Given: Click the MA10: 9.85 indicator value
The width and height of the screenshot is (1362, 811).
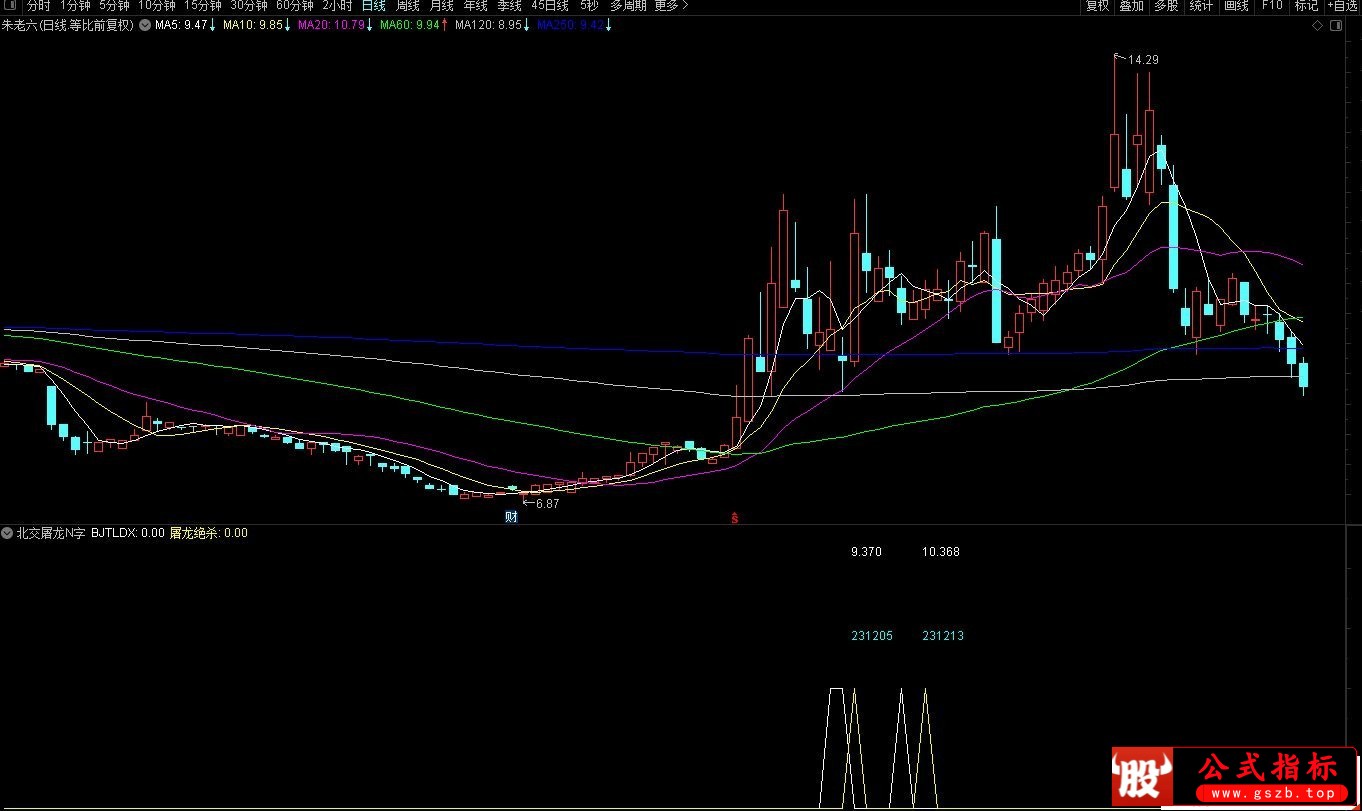Looking at the screenshot, I should coord(253,26).
